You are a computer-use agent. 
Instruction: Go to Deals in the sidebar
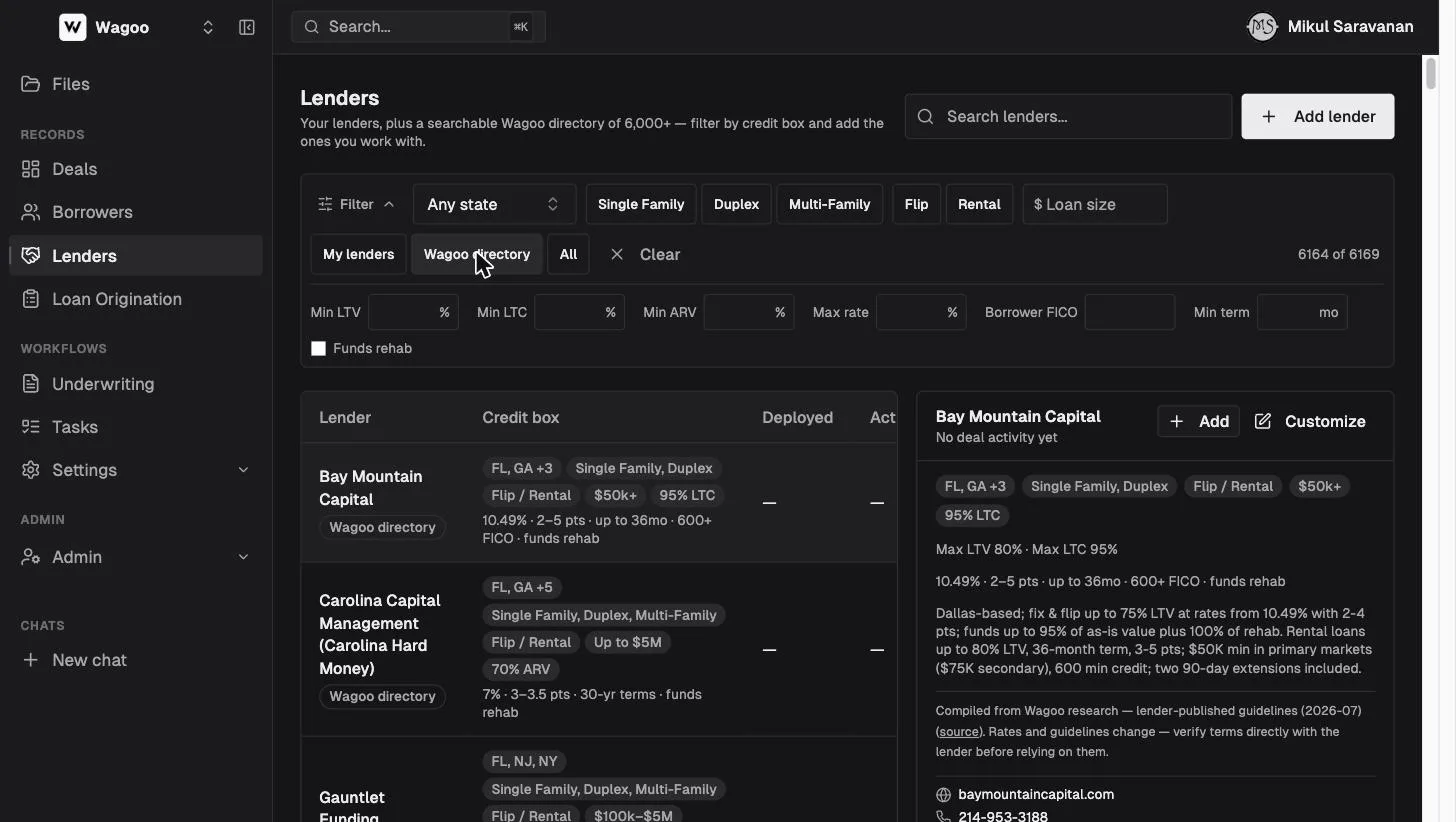click(x=136, y=169)
